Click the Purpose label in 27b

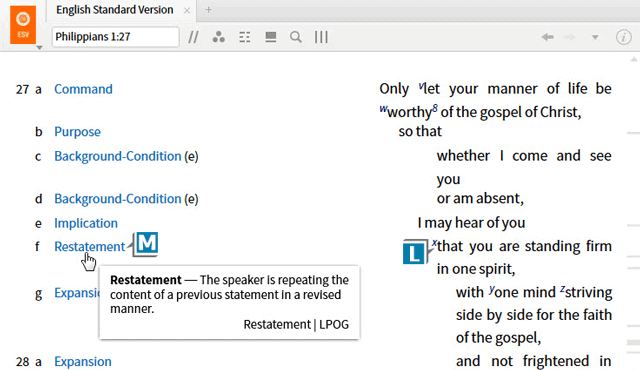(77, 132)
